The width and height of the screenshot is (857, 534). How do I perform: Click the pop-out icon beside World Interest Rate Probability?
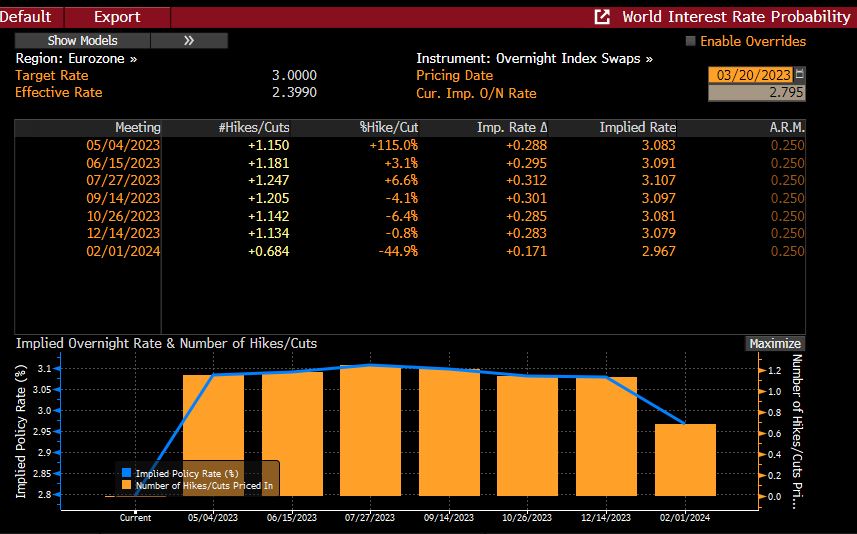[x=602, y=17]
